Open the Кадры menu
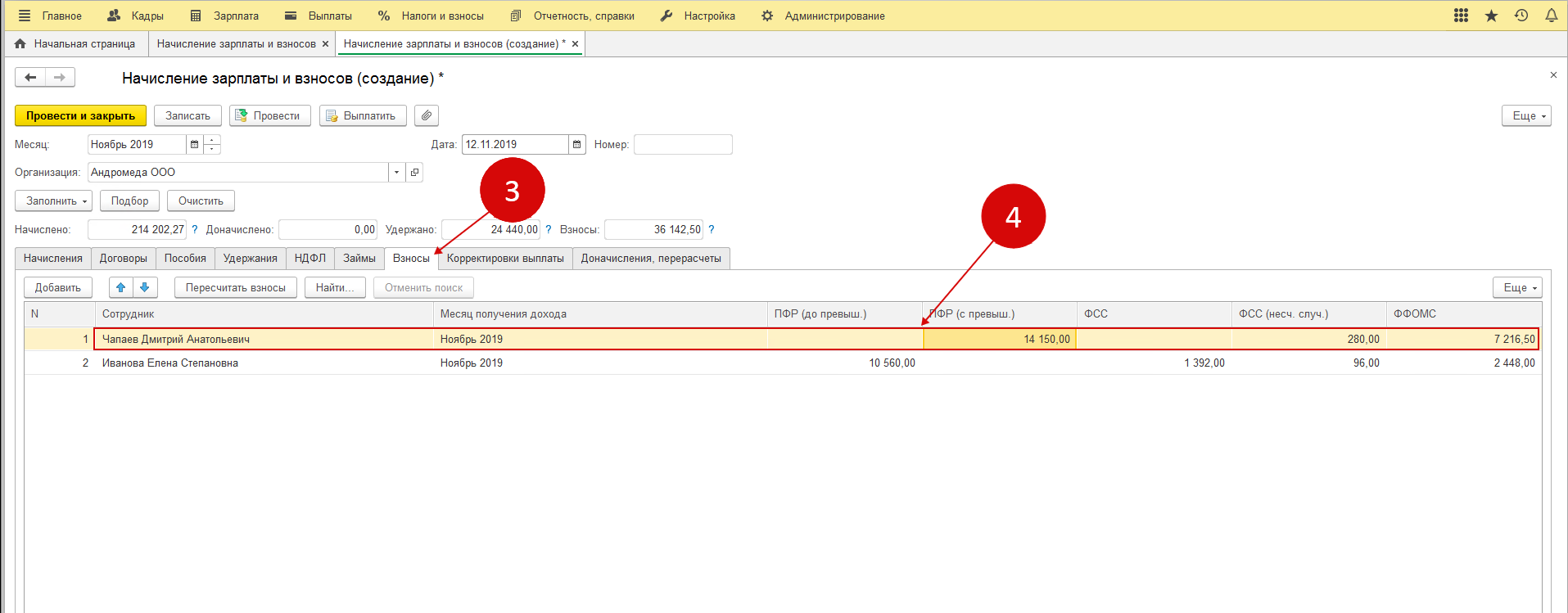Screen dimensions: 1568x613 click(136, 16)
